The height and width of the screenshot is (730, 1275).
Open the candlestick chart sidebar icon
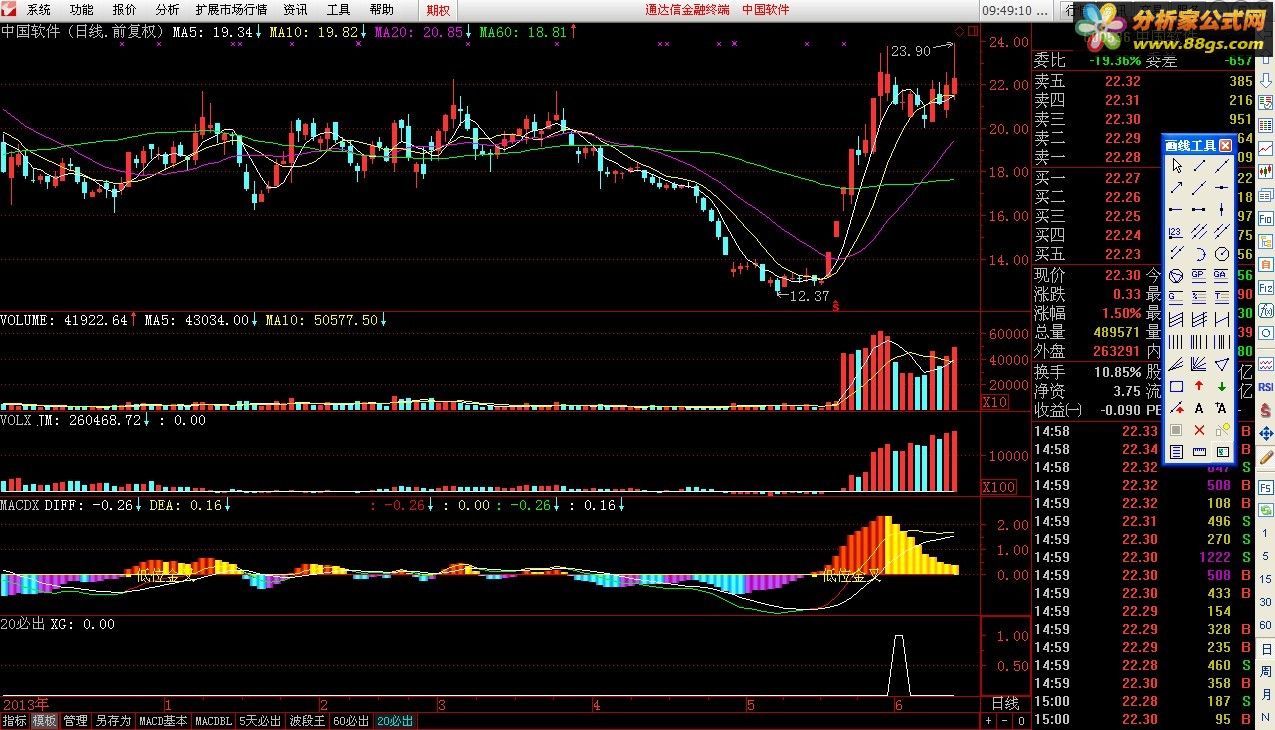pos(1266,171)
